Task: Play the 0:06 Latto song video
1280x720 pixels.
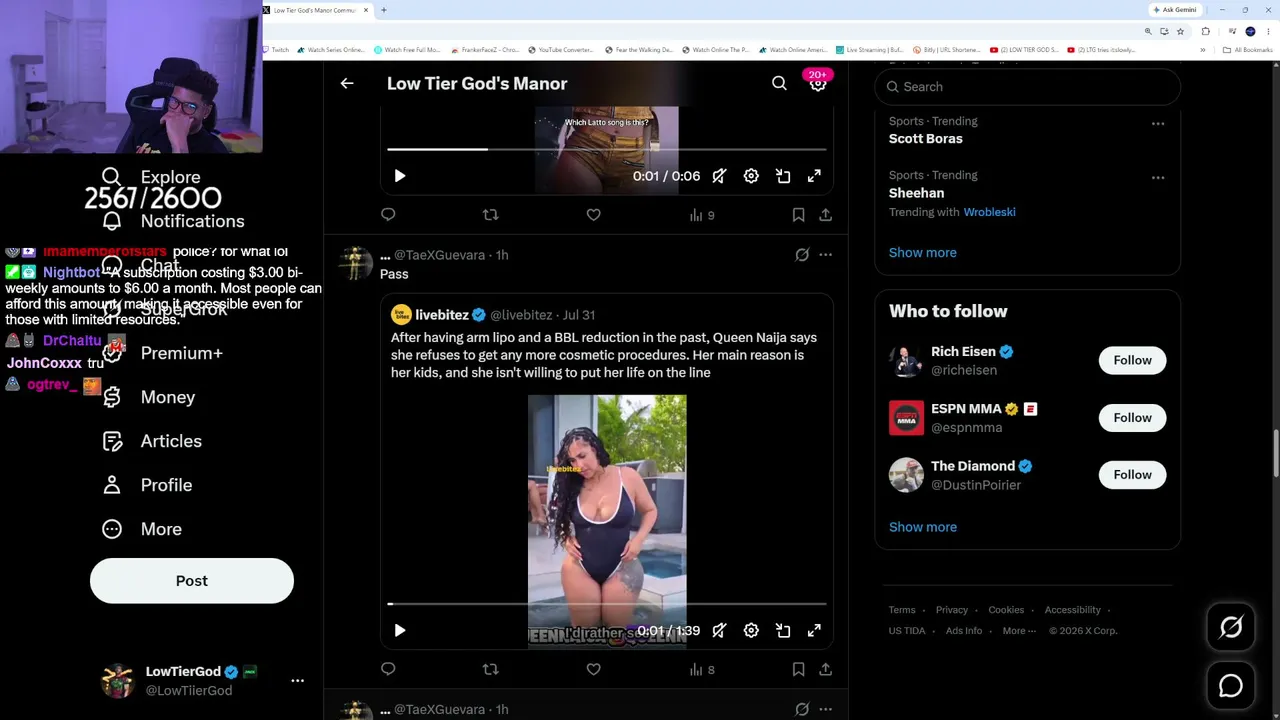Action: pos(400,176)
